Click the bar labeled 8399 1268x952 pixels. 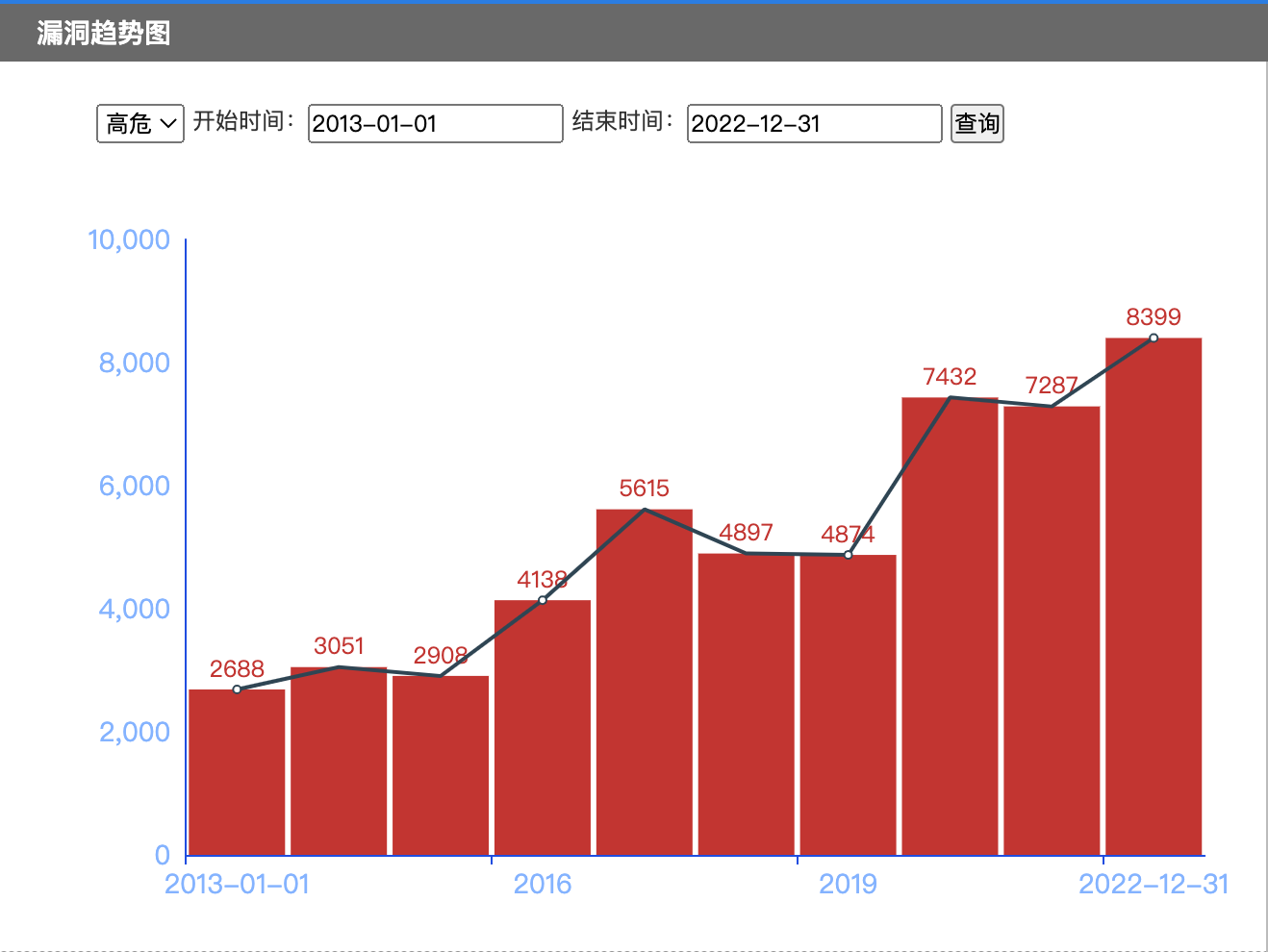pyautogui.click(x=1154, y=596)
